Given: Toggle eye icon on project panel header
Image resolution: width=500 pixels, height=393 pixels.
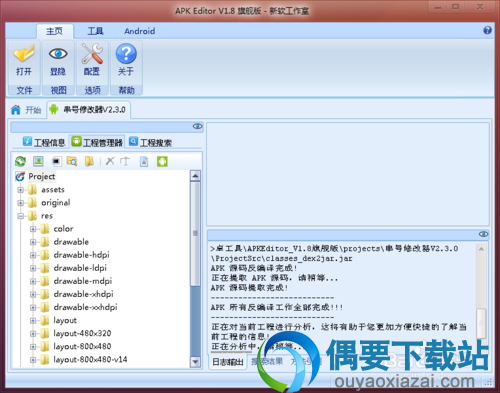Looking at the screenshot, I should tap(197, 126).
